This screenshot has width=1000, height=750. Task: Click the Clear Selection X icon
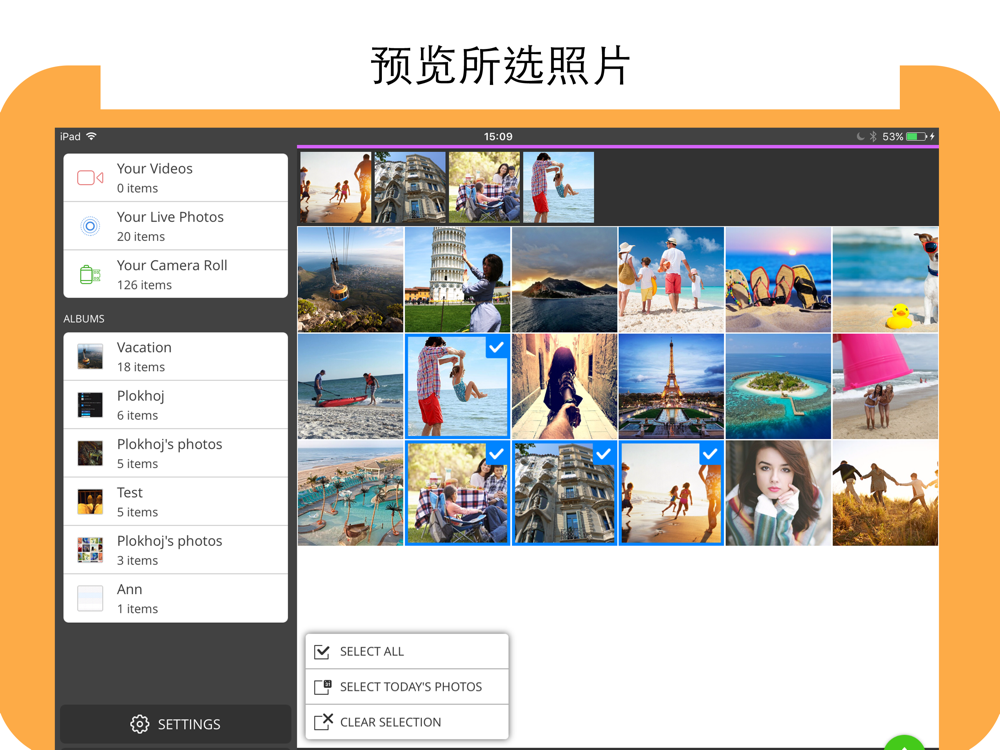(x=323, y=722)
